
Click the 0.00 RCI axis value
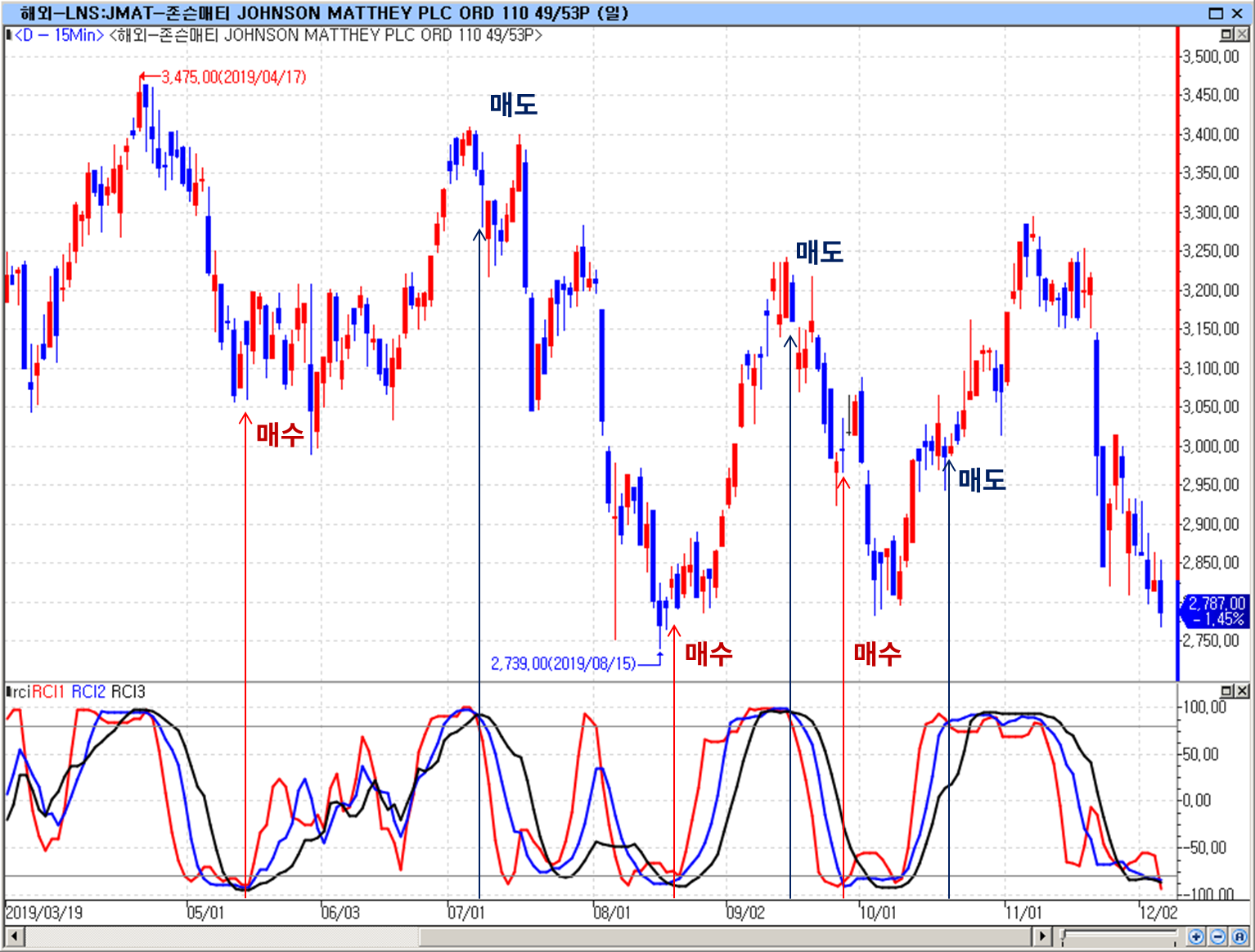1197,801
